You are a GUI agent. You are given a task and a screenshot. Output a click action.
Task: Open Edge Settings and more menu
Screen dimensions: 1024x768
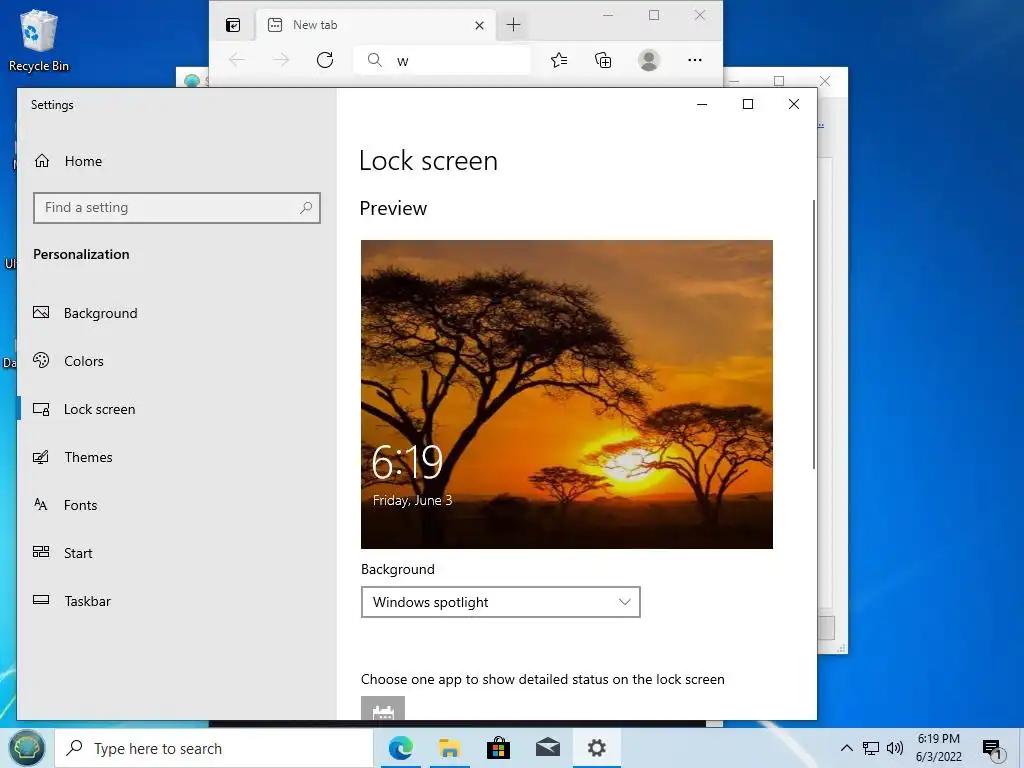click(x=695, y=60)
